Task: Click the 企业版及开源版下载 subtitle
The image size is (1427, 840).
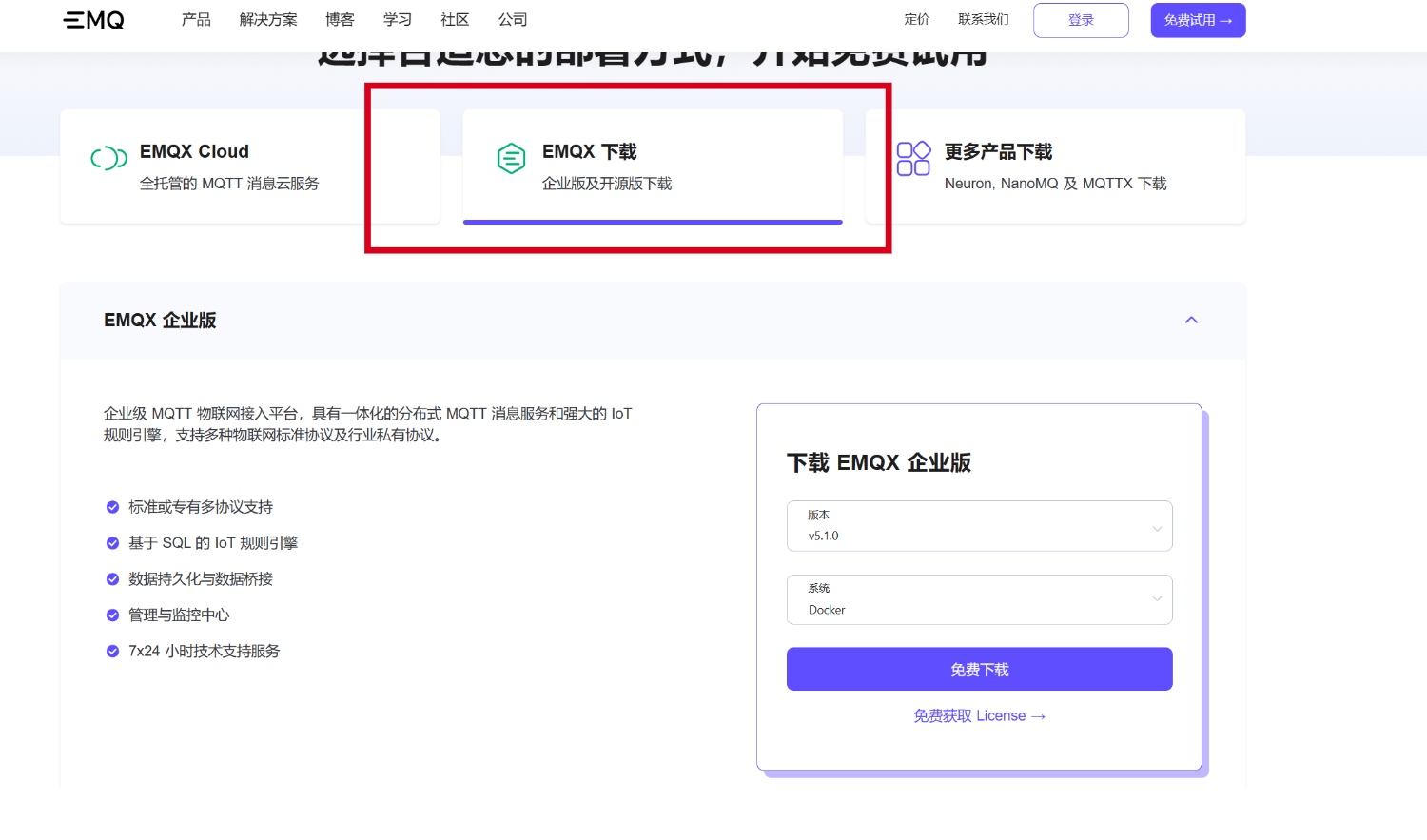Action: coord(607,184)
